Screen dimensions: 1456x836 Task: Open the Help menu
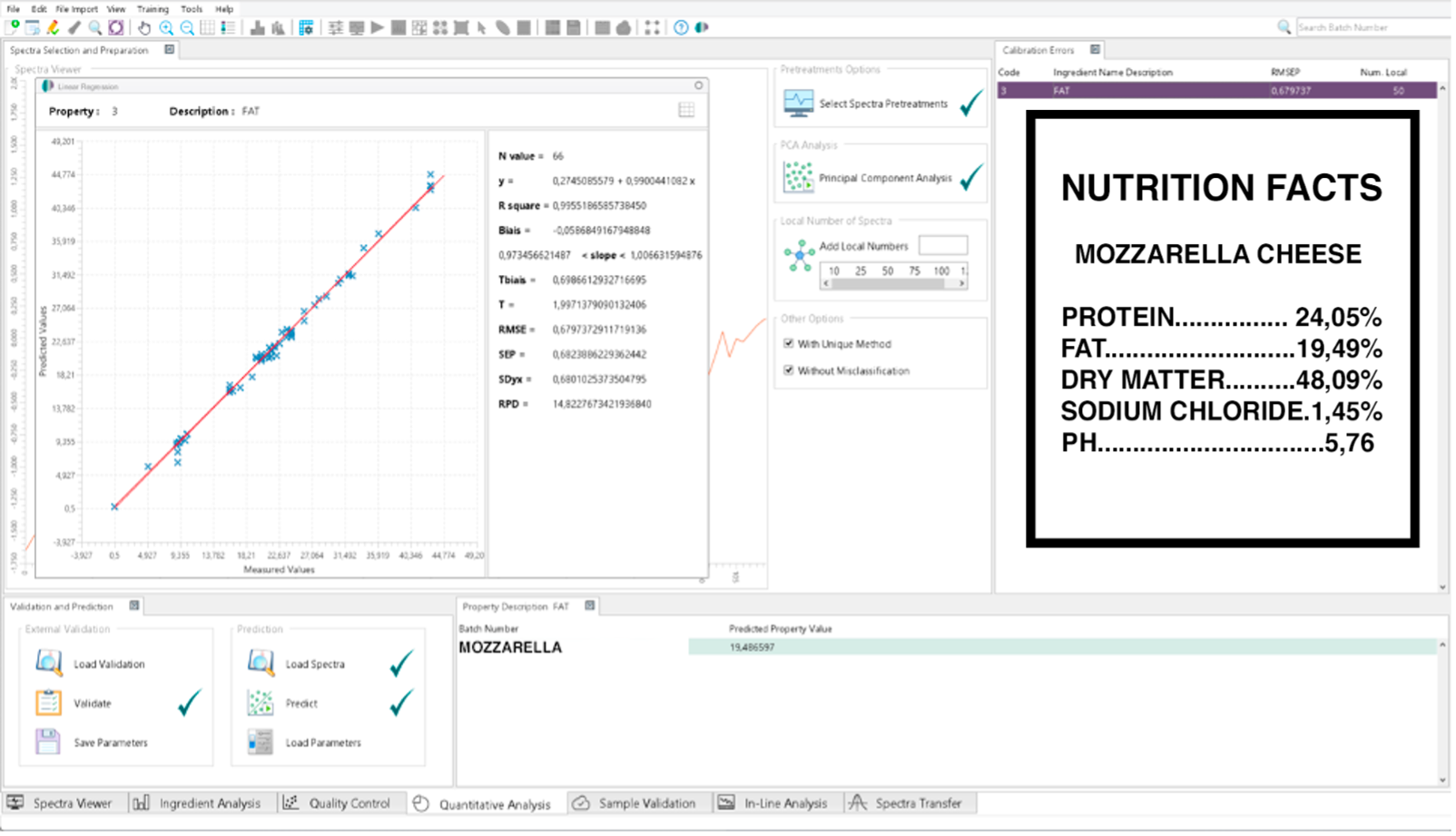point(224,9)
